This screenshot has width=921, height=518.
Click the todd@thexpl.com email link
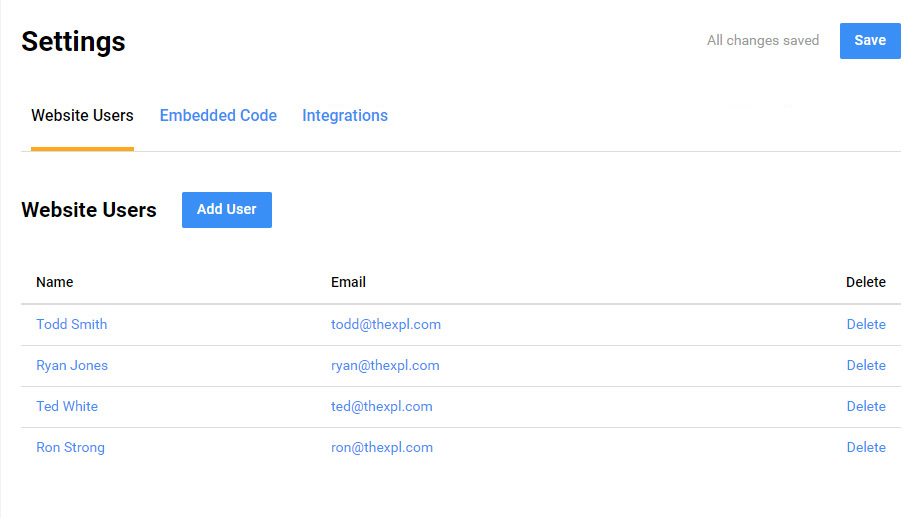point(386,325)
